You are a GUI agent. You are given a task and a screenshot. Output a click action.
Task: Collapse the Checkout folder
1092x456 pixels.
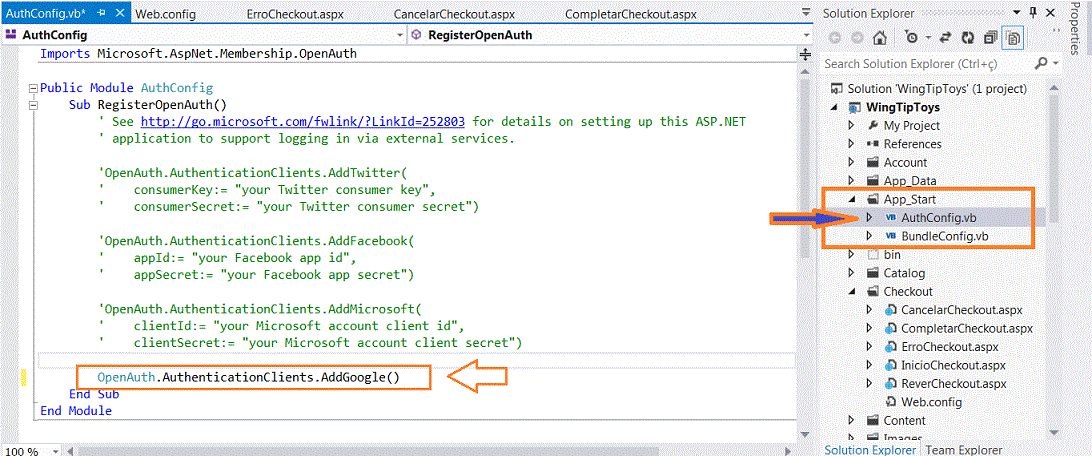pyautogui.click(x=851, y=292)
